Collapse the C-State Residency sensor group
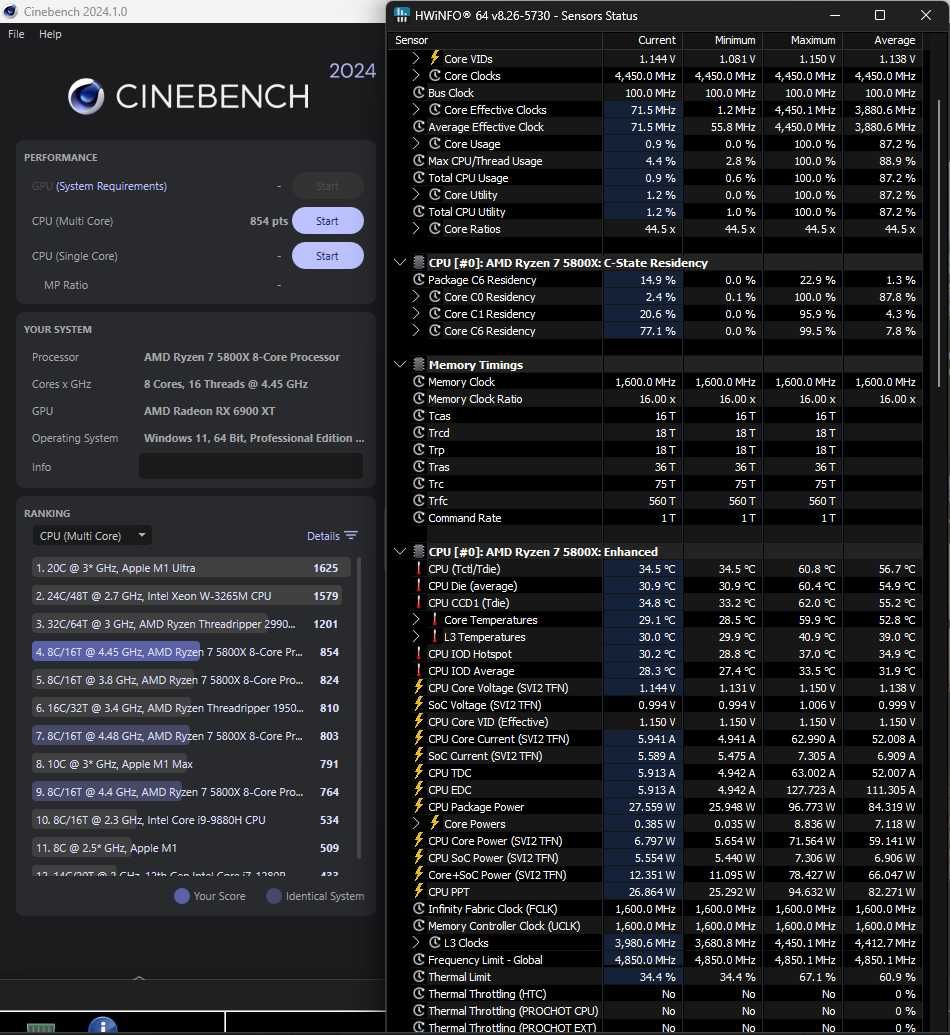950x1035 pixels. point(399,263)
